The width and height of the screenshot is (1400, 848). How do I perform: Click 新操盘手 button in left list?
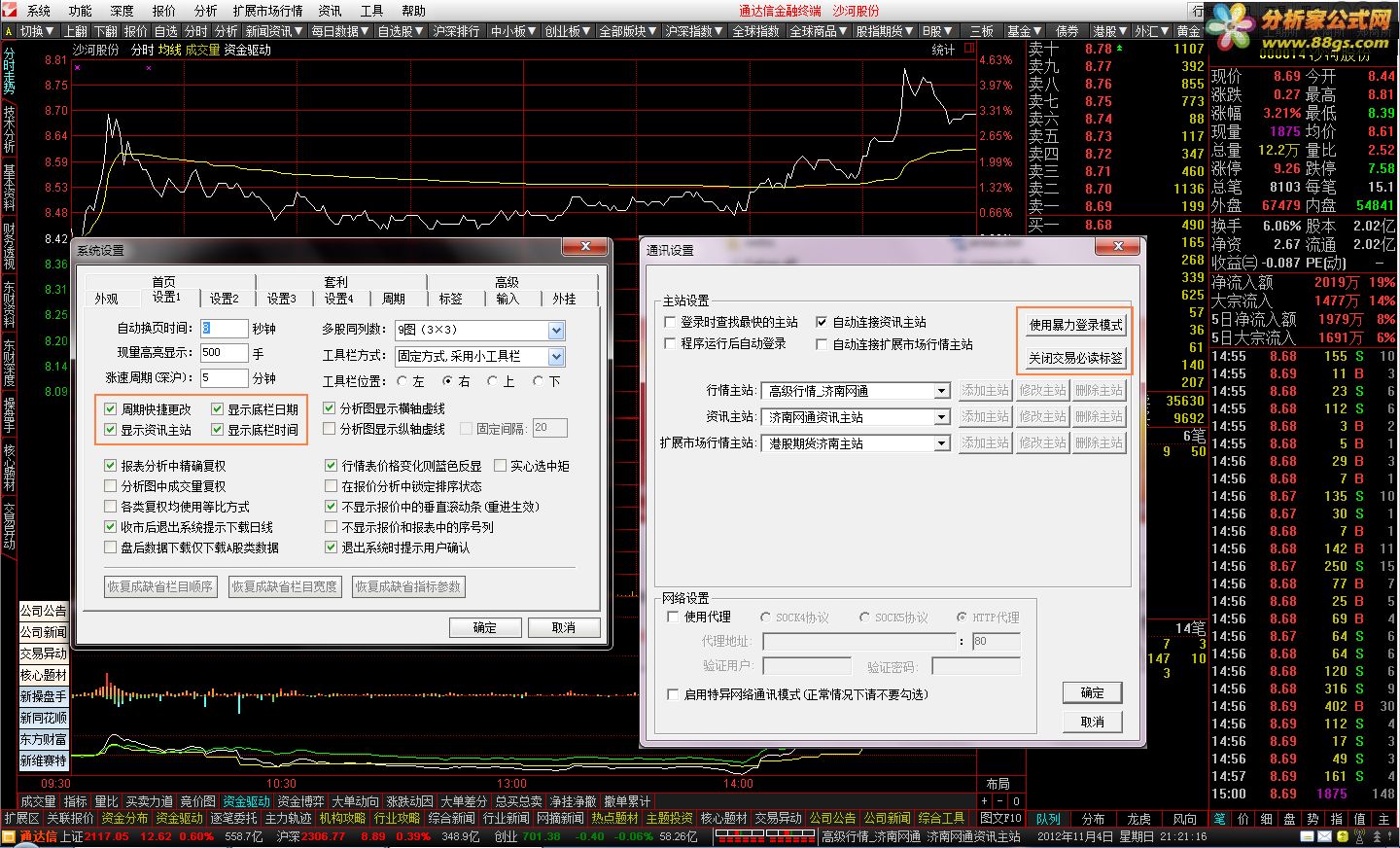click(x=44, y=696)
